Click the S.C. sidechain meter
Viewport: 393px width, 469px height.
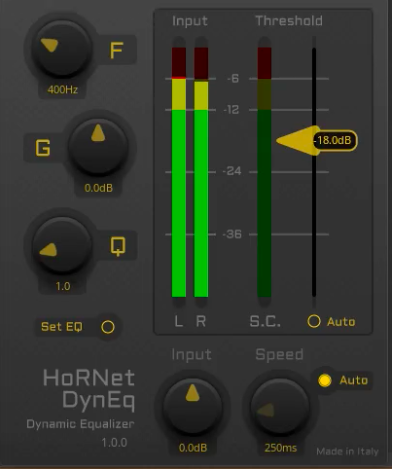click(264, 172)
